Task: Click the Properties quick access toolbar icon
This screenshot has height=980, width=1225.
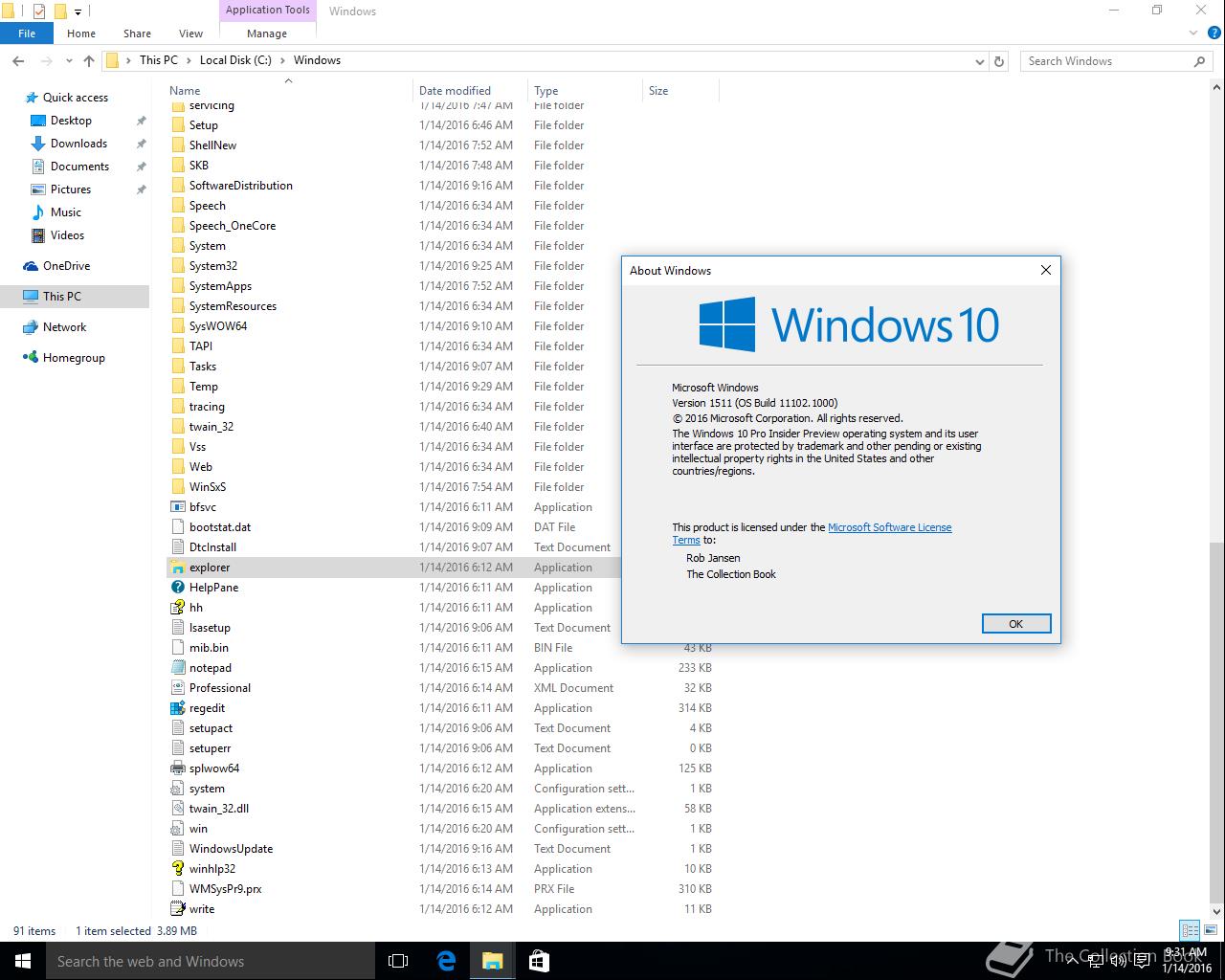Action: point(39,11)
